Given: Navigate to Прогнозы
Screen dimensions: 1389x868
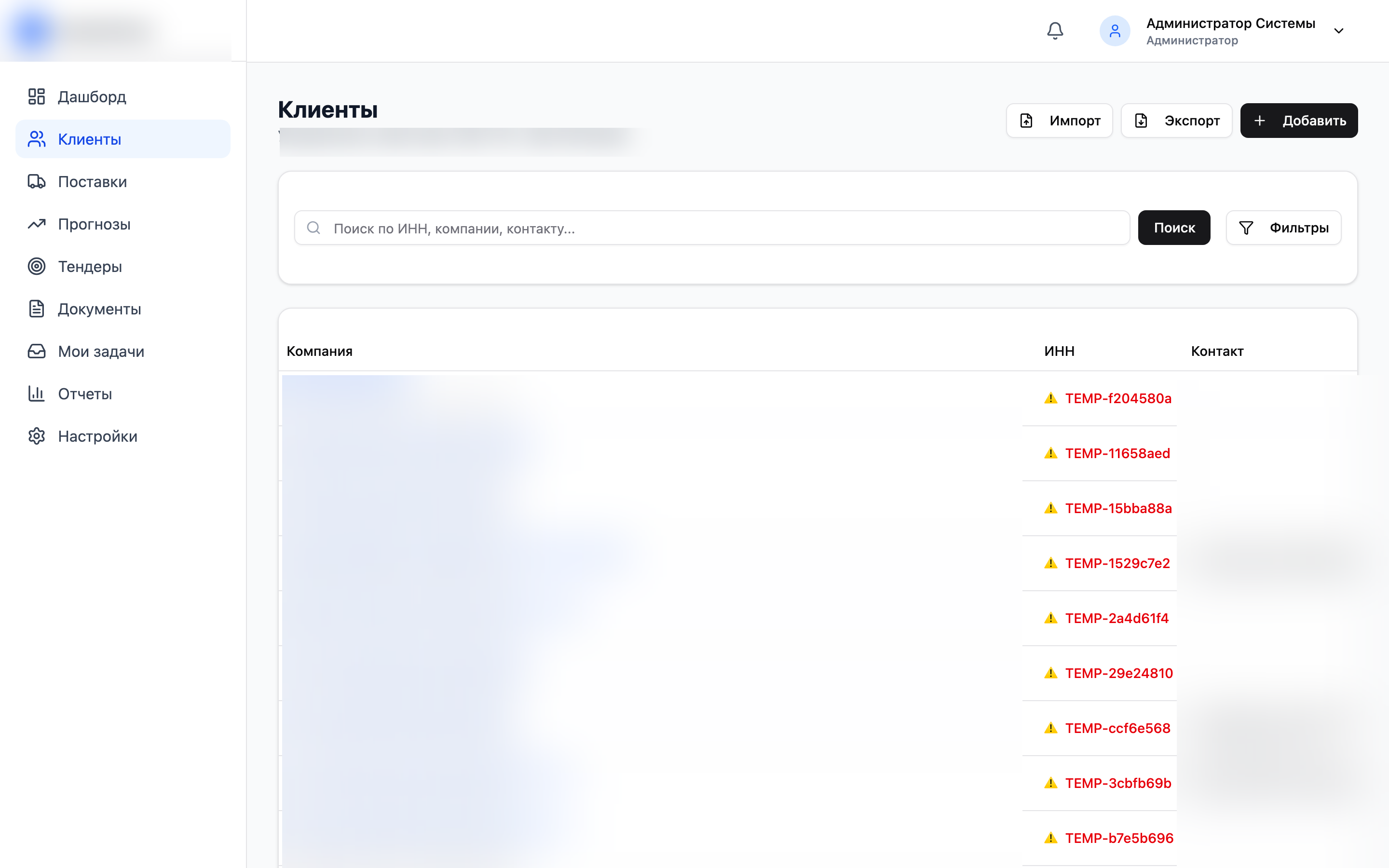Looking at the screenshot, I should point(123,224).
